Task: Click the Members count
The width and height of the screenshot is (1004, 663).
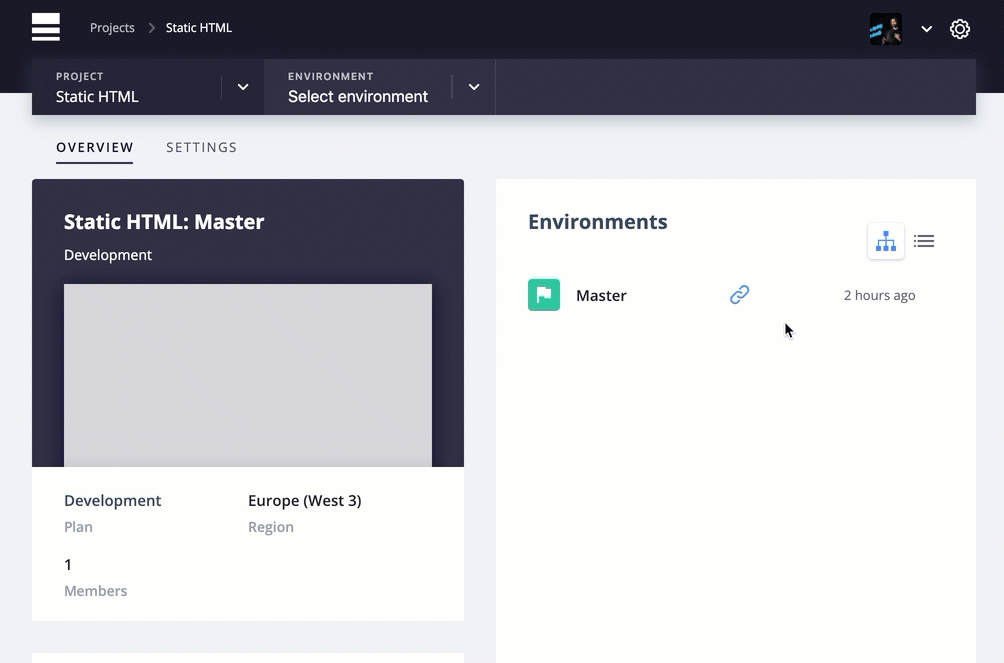Action: point(68,565)
